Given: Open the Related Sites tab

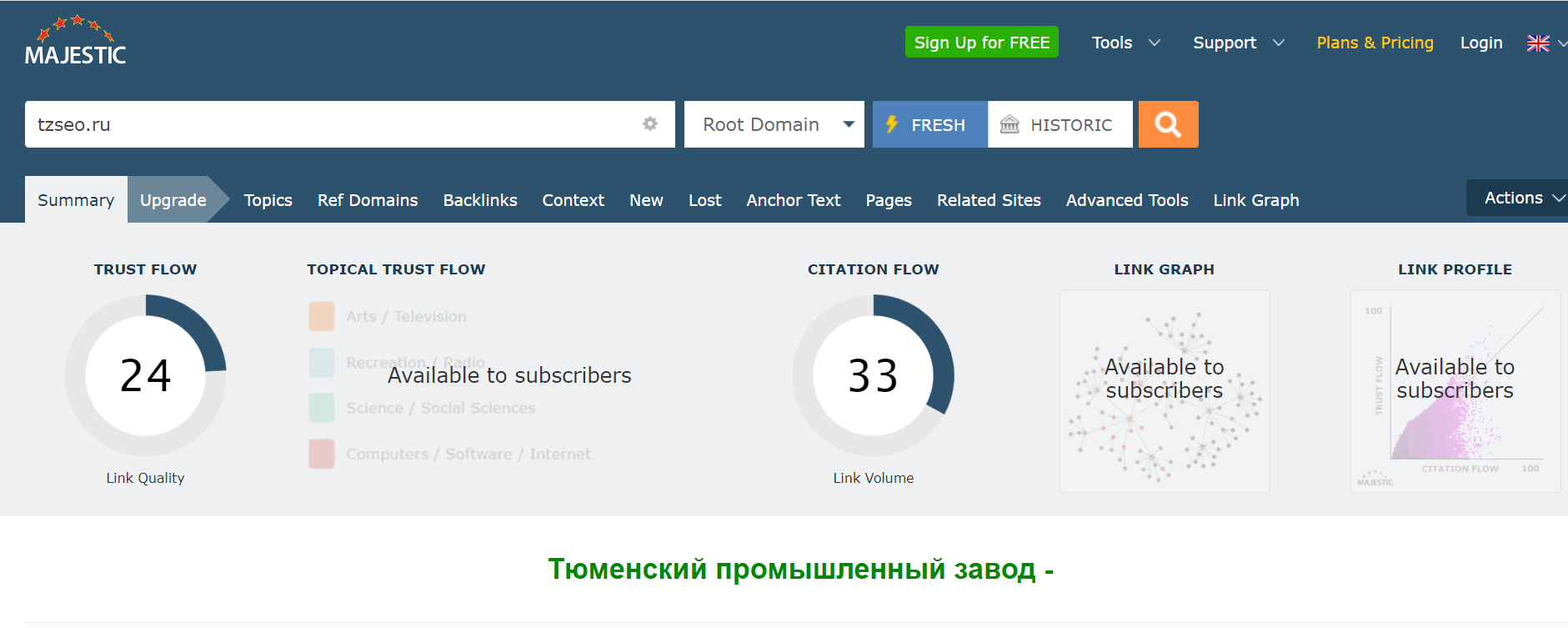Looking at the screenshot, I should pyautogui.click(x=989, y=200).
